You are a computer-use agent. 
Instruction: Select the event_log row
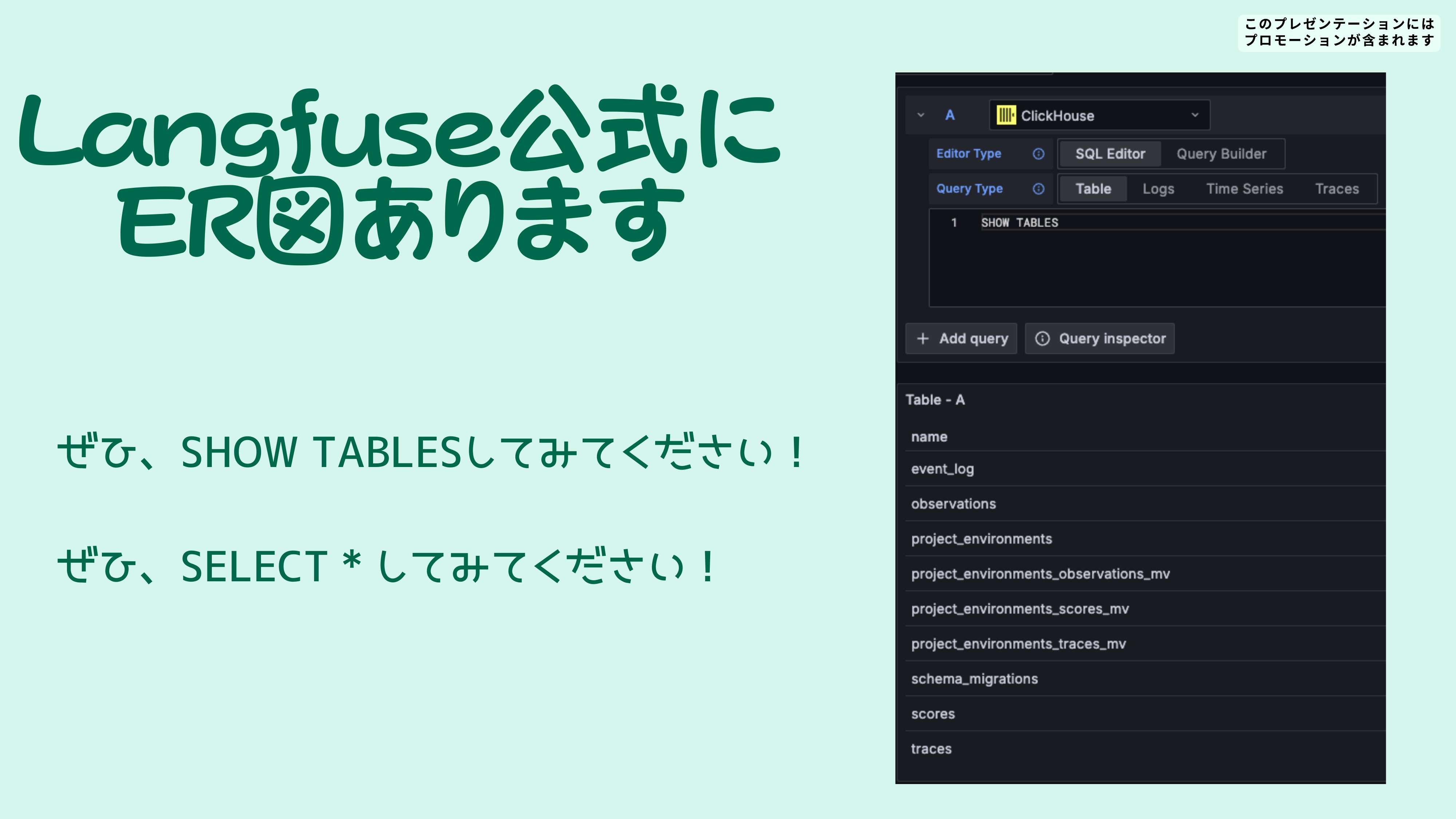pos(1145,469)
